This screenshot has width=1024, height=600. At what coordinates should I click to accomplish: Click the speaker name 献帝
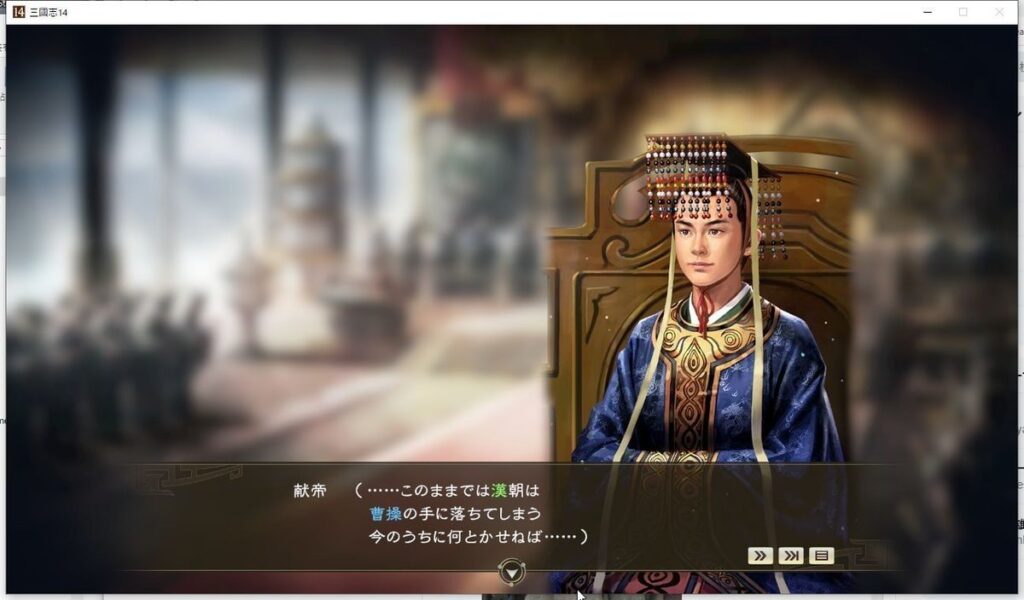310,490
